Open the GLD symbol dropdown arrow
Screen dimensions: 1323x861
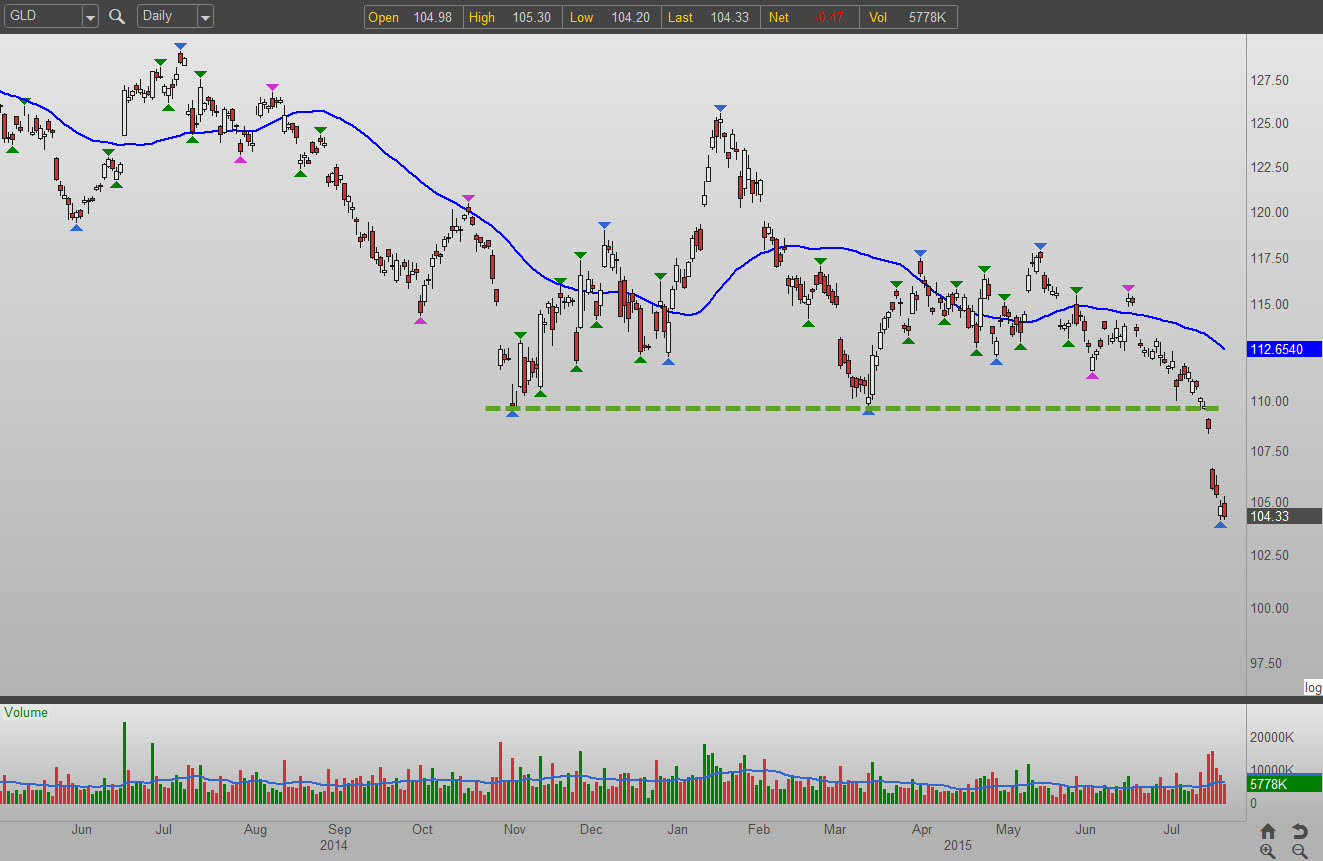[90, 17]
